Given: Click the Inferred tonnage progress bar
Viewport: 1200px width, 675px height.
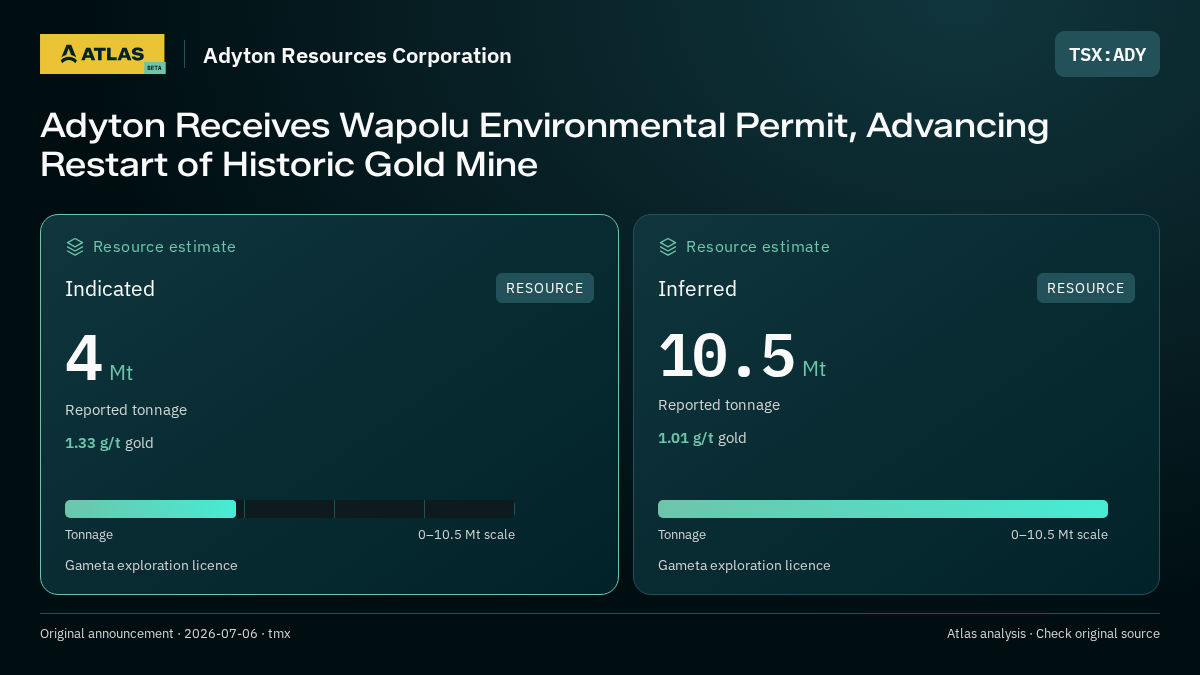Looking at the screenshot, I should click(x=883, y=509).
